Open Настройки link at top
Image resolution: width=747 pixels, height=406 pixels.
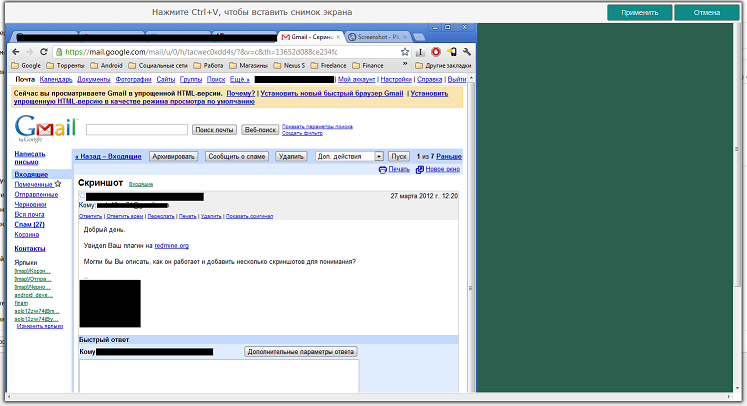(396, 80)
